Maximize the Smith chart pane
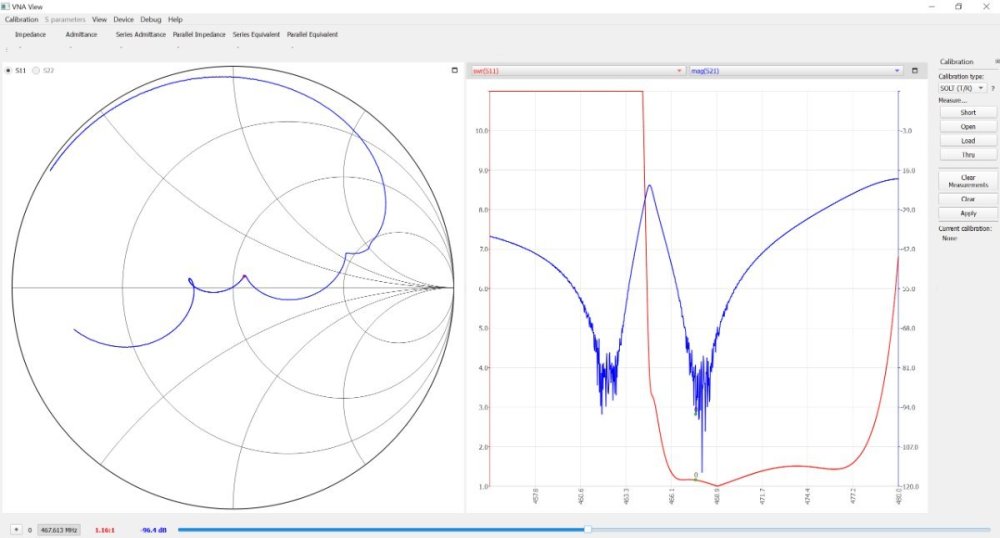 [x=455, y=71]
